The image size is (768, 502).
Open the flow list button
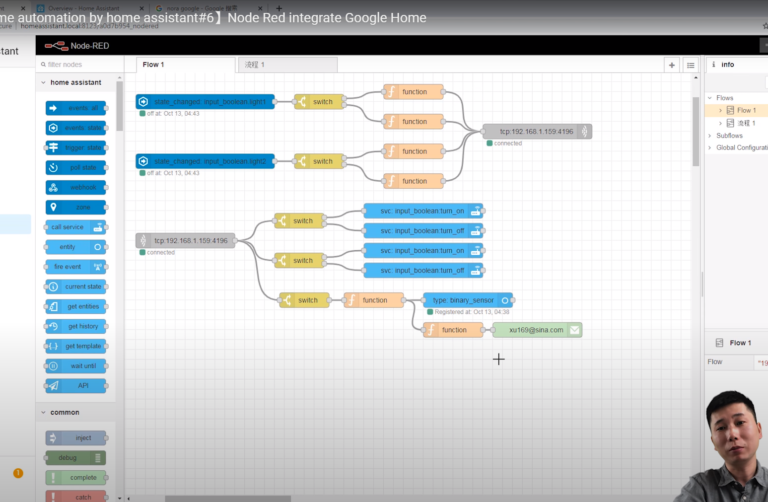click(x=690, y=65)
